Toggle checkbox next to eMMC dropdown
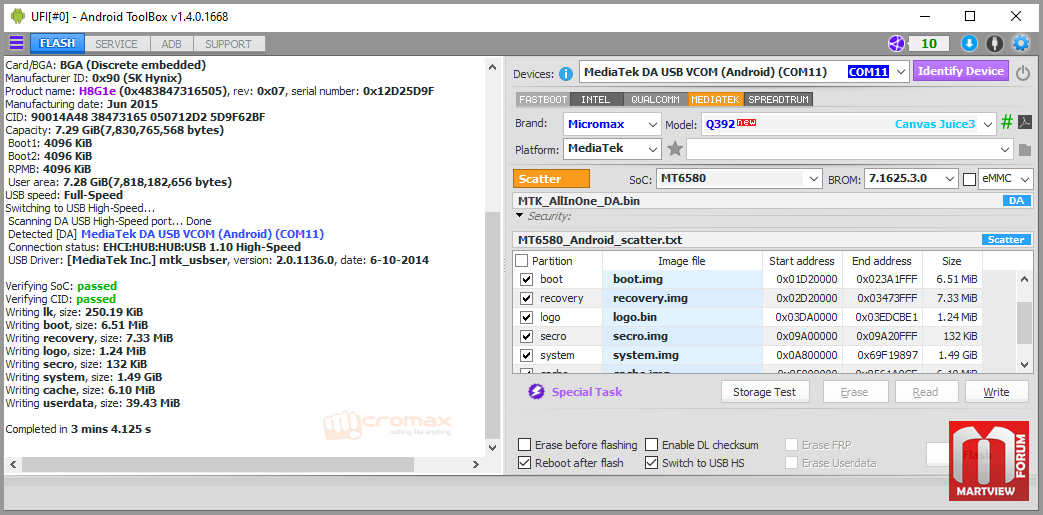Image resolution: width=1043 pixels, height=515 pixels. pyautogui.click(x=969, y=179)
